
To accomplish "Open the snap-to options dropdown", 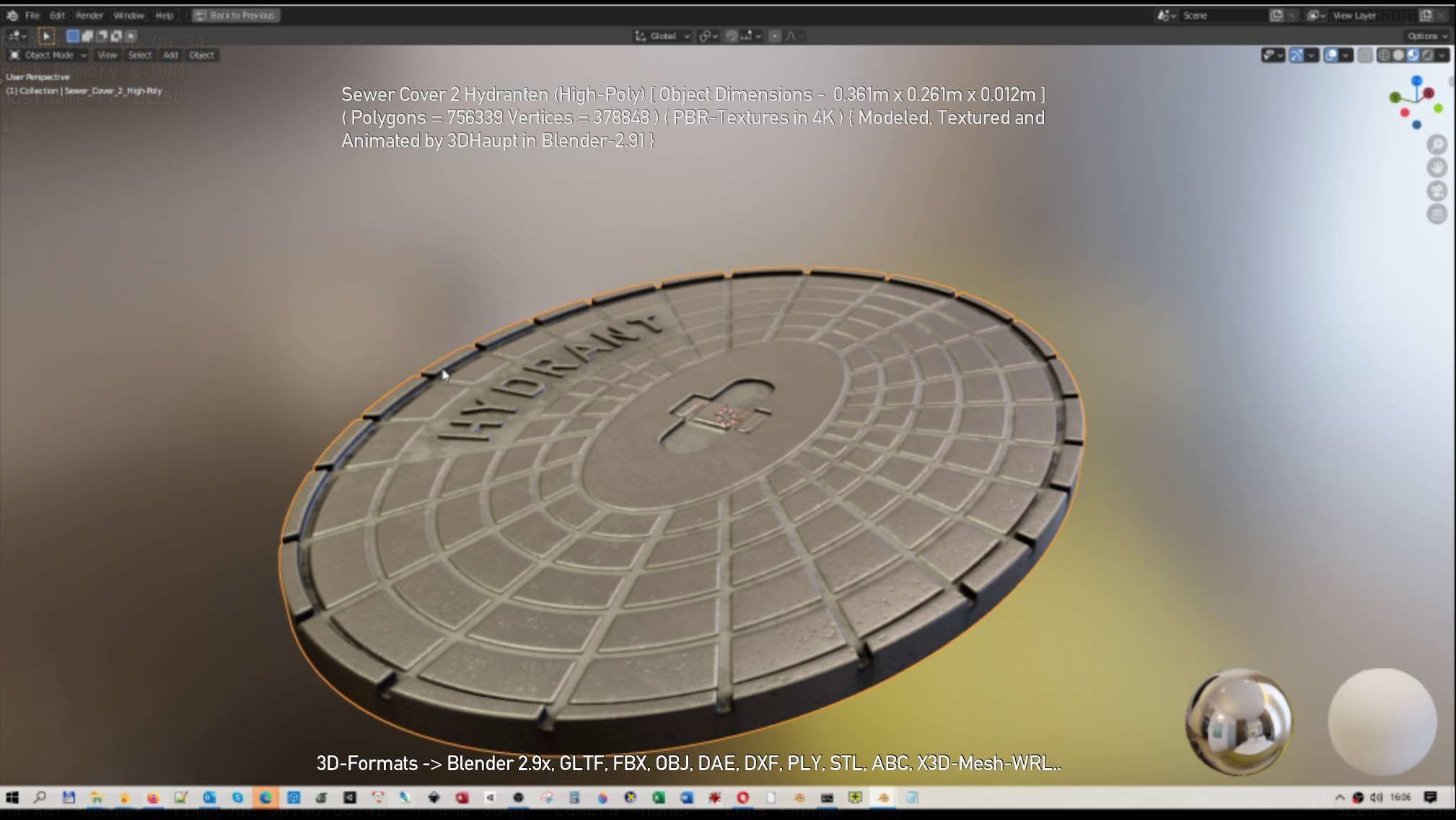I will [751, 35].
